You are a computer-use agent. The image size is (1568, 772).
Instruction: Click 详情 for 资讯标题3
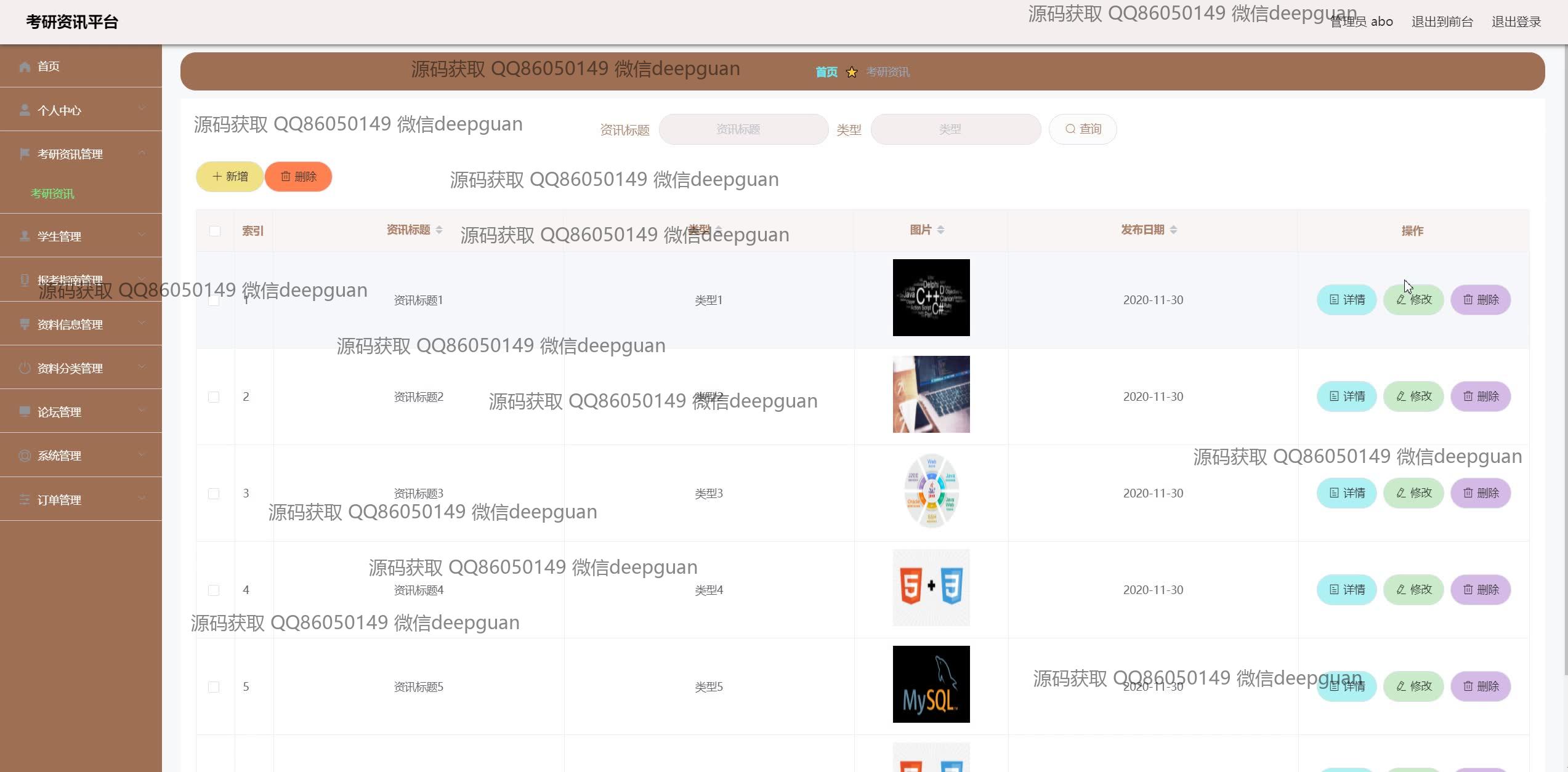(x=1347, y=493)
